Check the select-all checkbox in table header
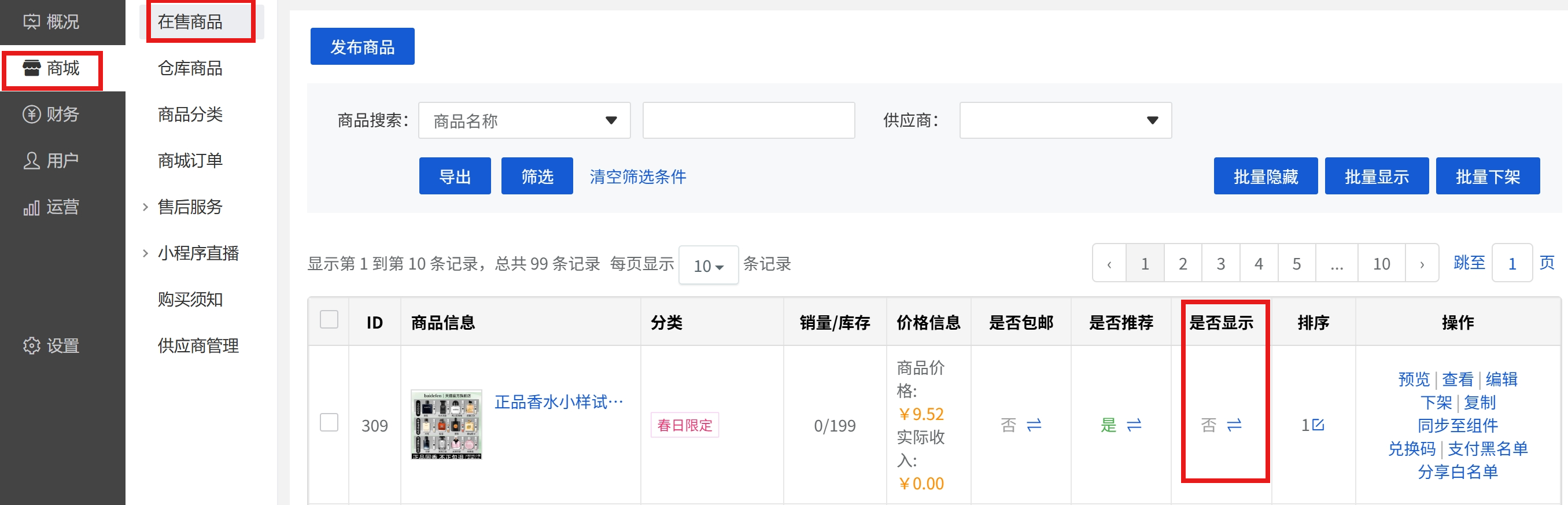Image resolution: width=1568 pixels, height=505 pixels. pos(329,319)
